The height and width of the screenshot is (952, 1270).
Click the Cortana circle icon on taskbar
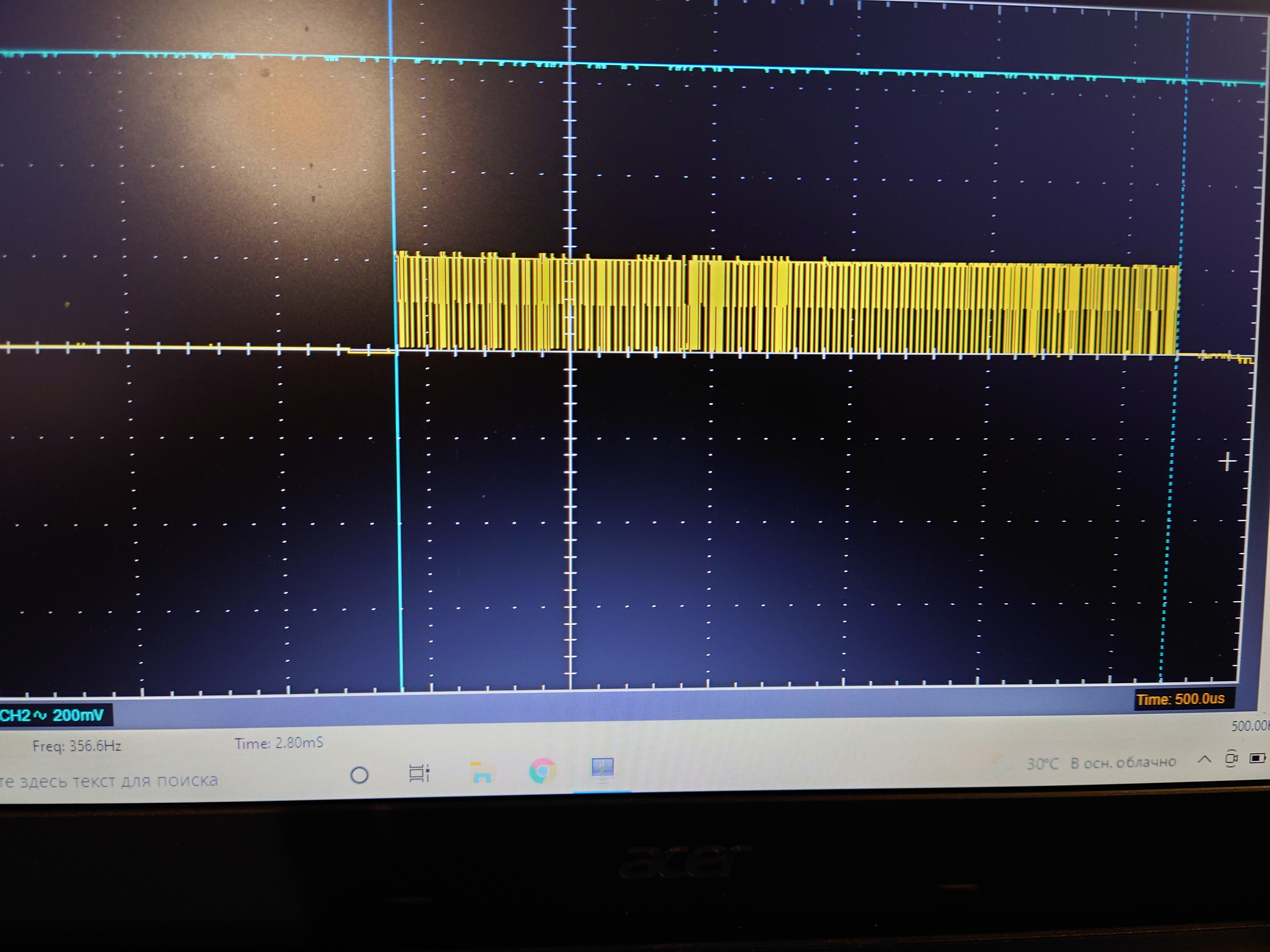pos(359,775)
